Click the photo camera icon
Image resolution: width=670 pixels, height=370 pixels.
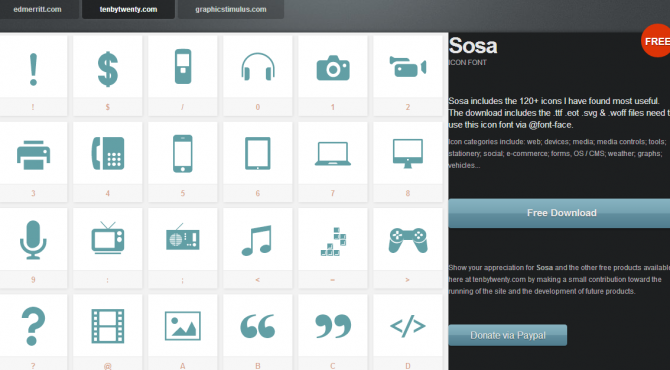tap(333, 68)
